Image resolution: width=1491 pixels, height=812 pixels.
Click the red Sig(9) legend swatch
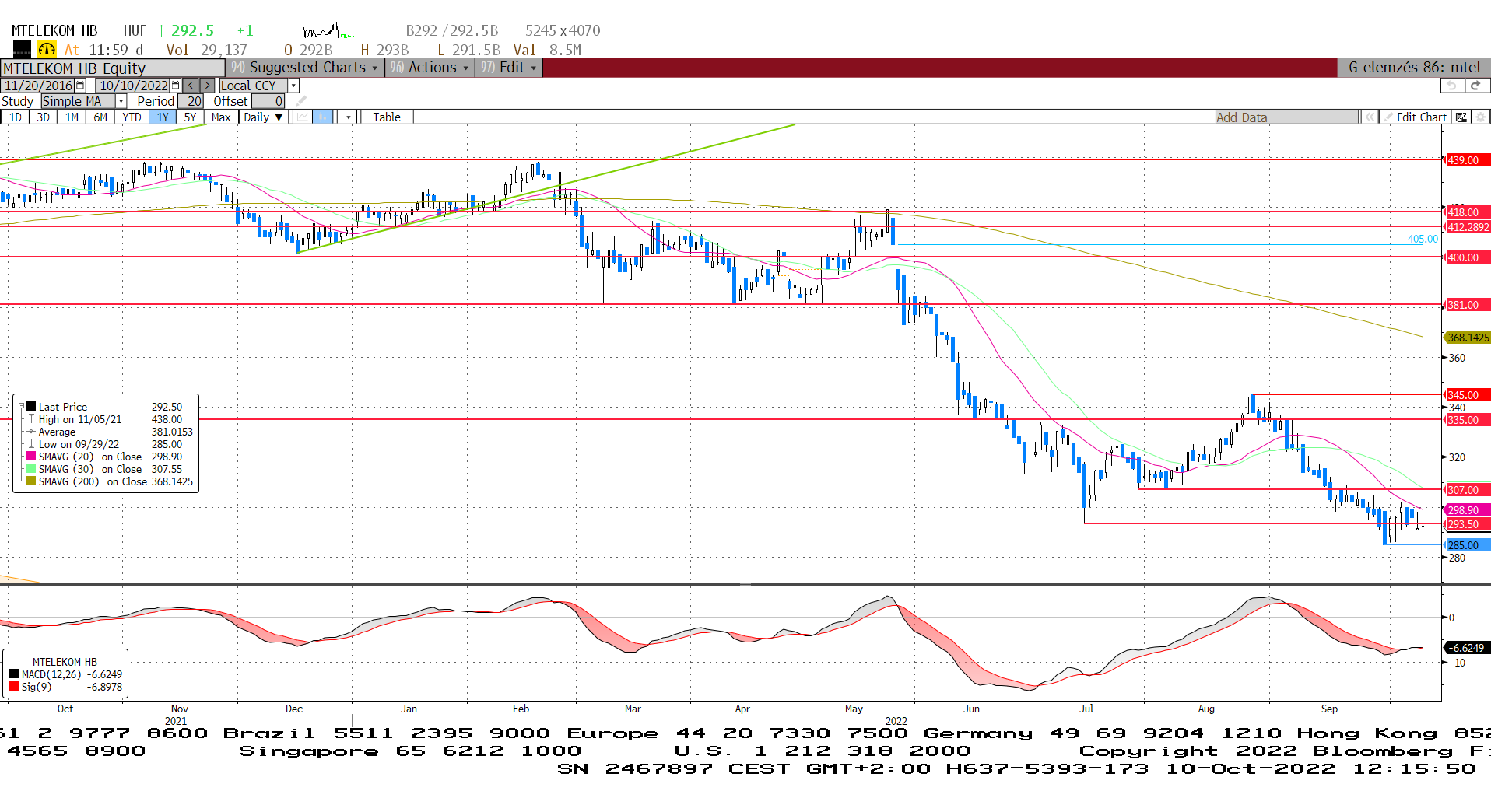click(14, 687)
